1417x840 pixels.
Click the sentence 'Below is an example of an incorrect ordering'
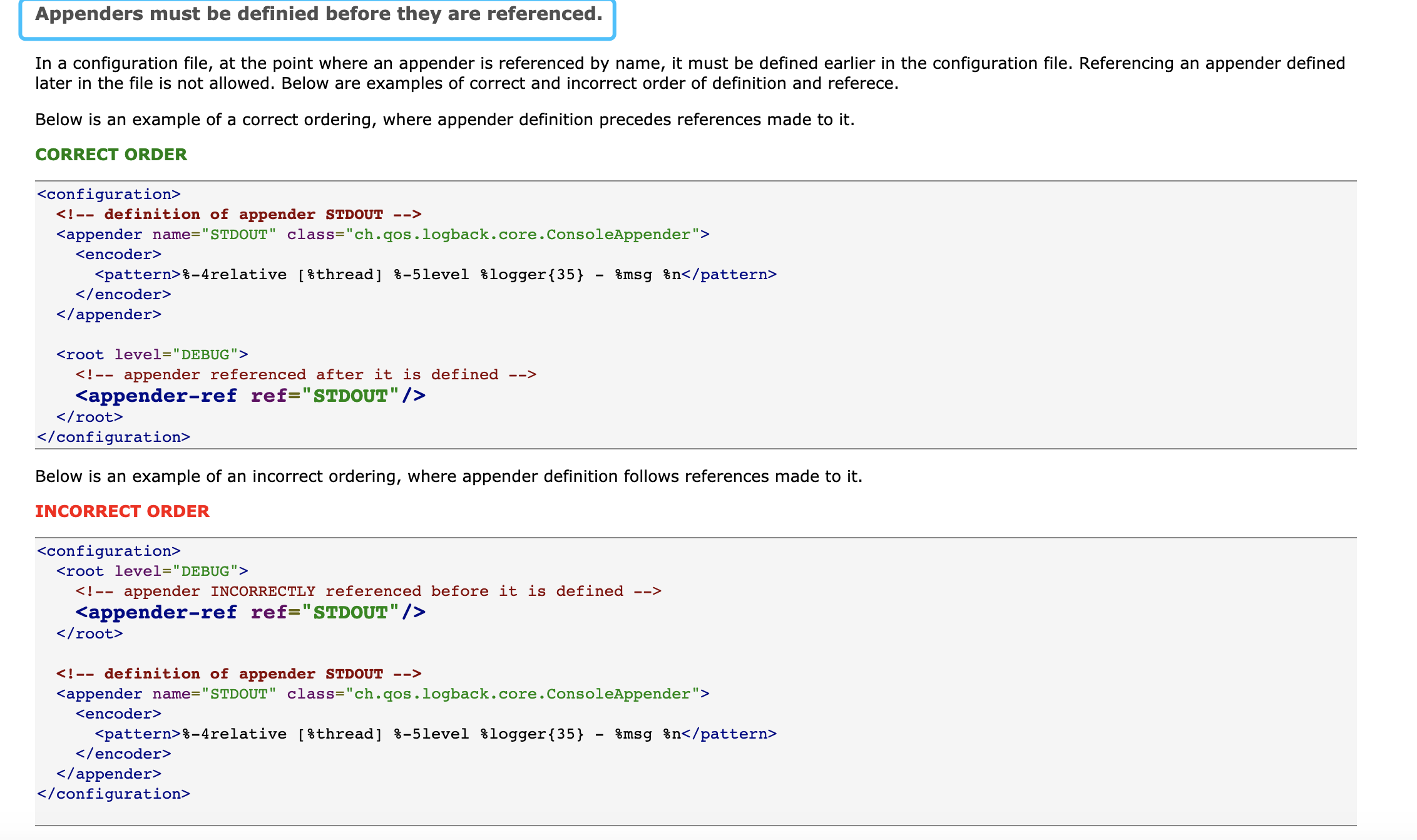449,476
